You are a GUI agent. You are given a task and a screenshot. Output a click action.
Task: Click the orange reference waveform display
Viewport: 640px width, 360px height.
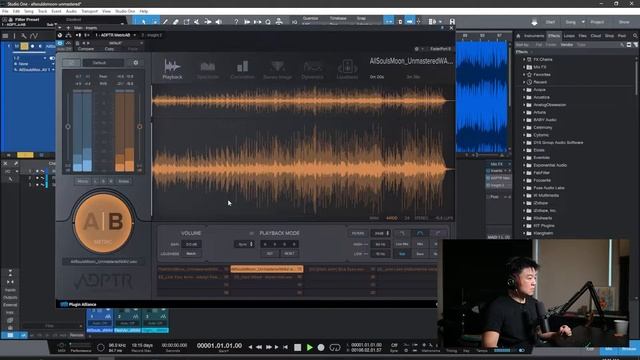(x=302, y=169)
